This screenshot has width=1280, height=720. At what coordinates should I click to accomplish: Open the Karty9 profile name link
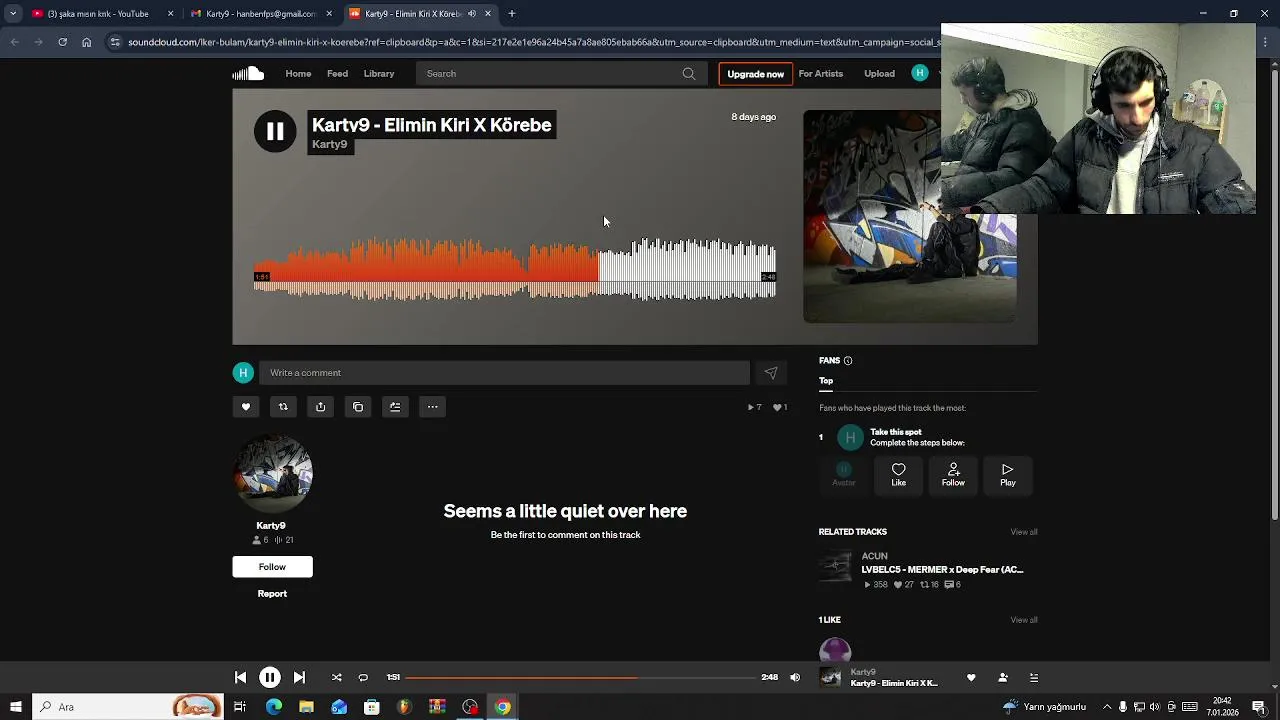[x=271, y=525]
